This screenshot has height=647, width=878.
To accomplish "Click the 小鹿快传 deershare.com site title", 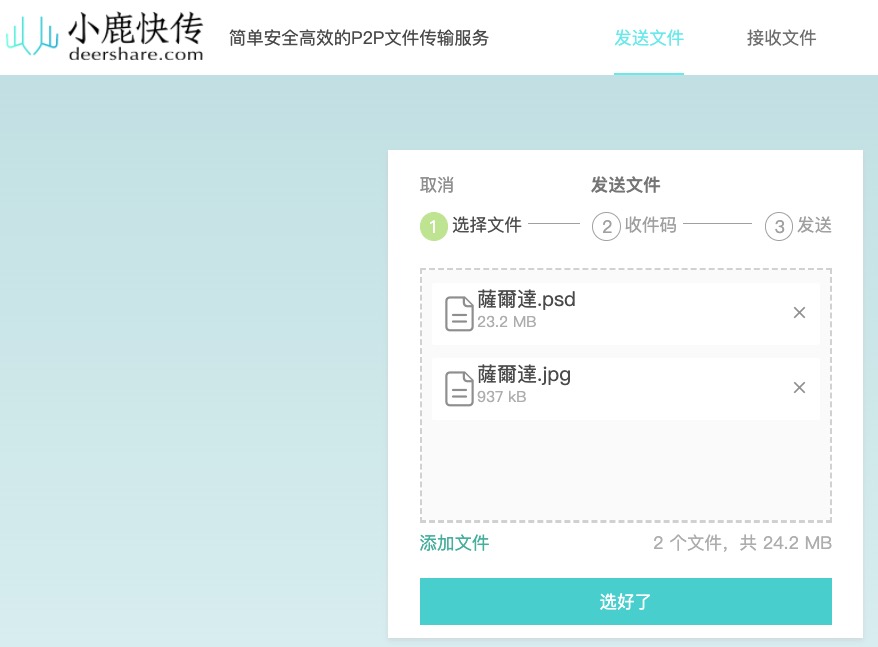I will click(x=136, y=37).
